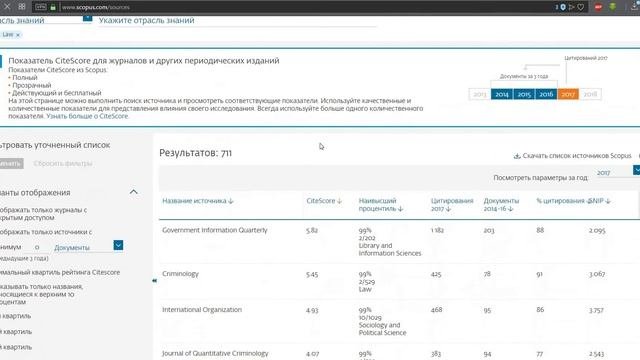Click the CiteScore value 5.45

[312, 275]
